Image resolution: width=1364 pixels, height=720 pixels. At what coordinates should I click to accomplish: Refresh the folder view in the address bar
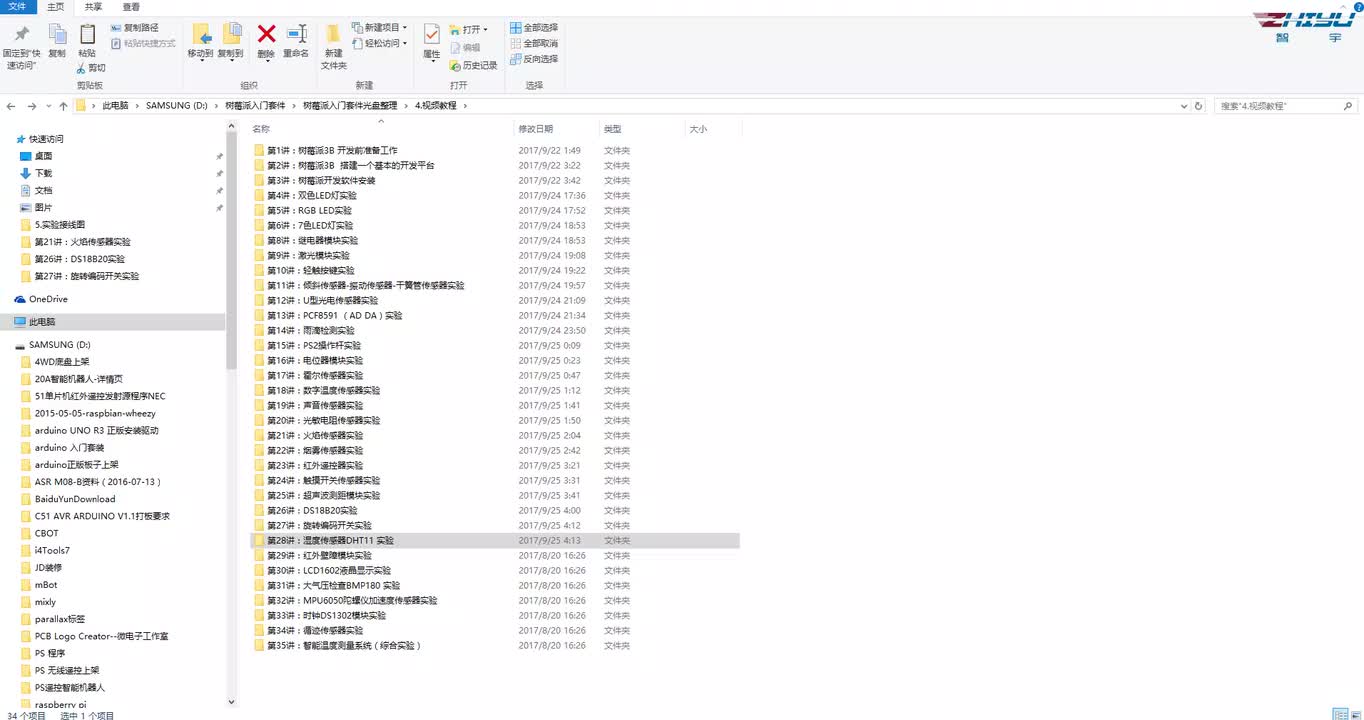click(1199, 106)
